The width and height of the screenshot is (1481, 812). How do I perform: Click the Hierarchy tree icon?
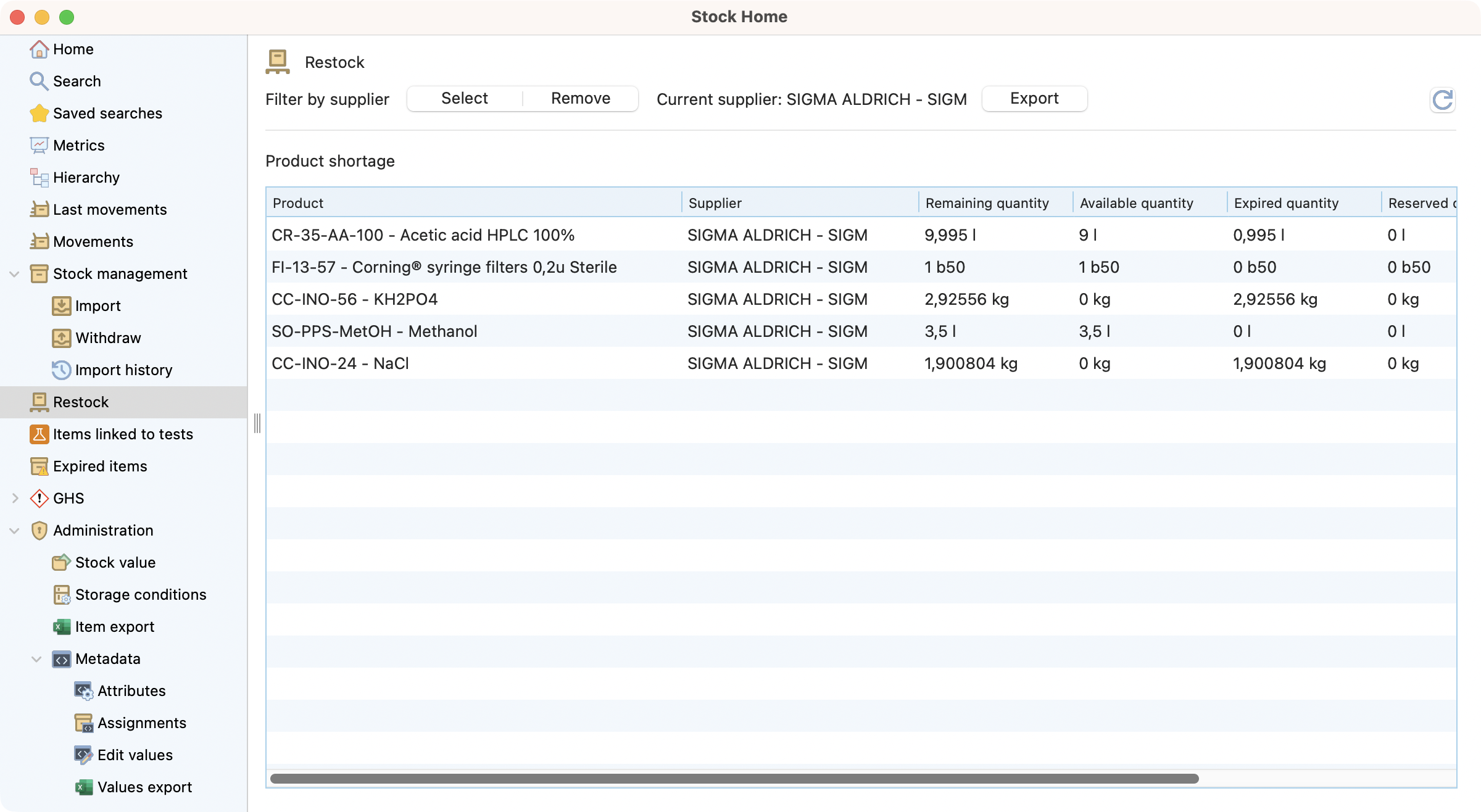[x=39, y=178]
